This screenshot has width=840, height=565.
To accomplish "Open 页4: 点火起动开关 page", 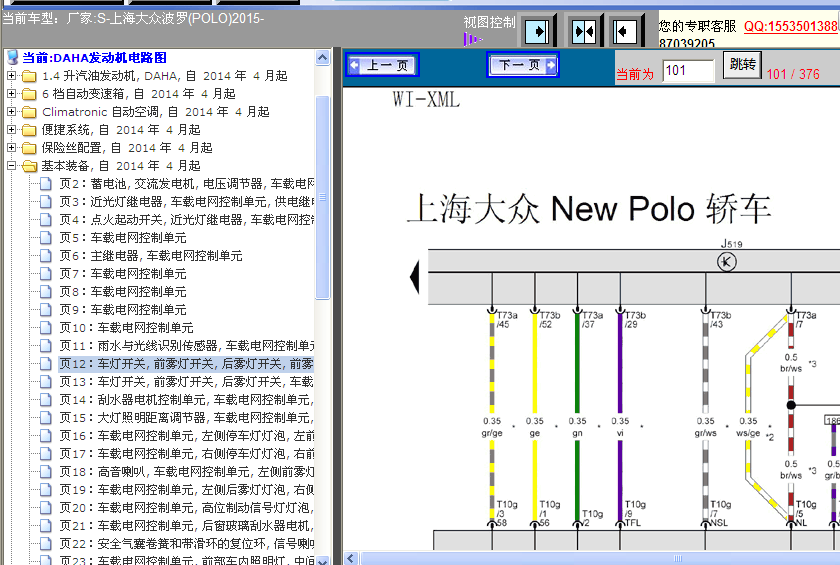I will [x=186, y=220].
